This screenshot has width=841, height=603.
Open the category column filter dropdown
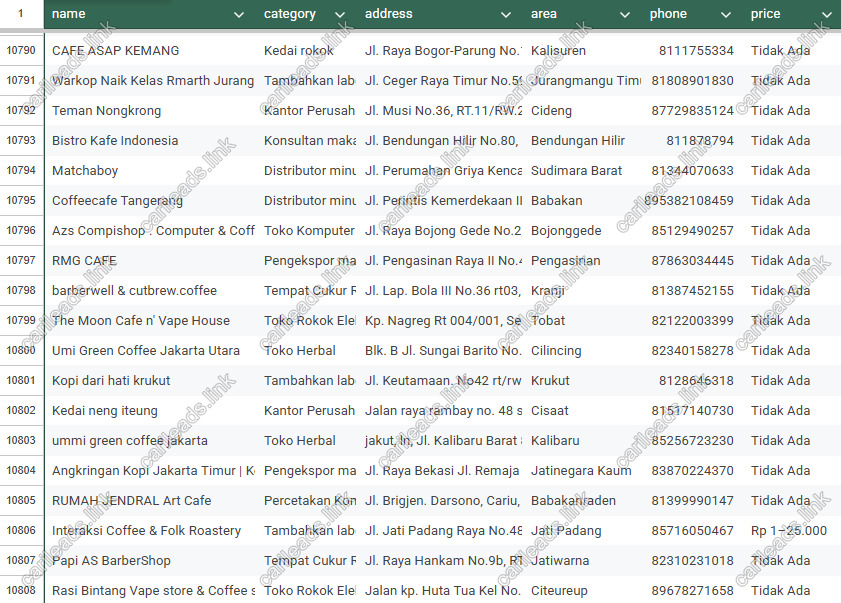(x=340, y=14)
